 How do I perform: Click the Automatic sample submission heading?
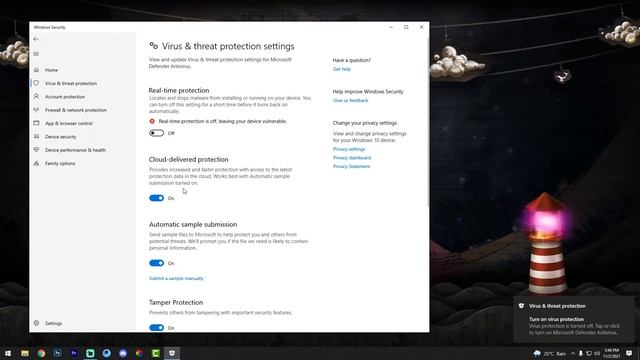pos(193,224)
